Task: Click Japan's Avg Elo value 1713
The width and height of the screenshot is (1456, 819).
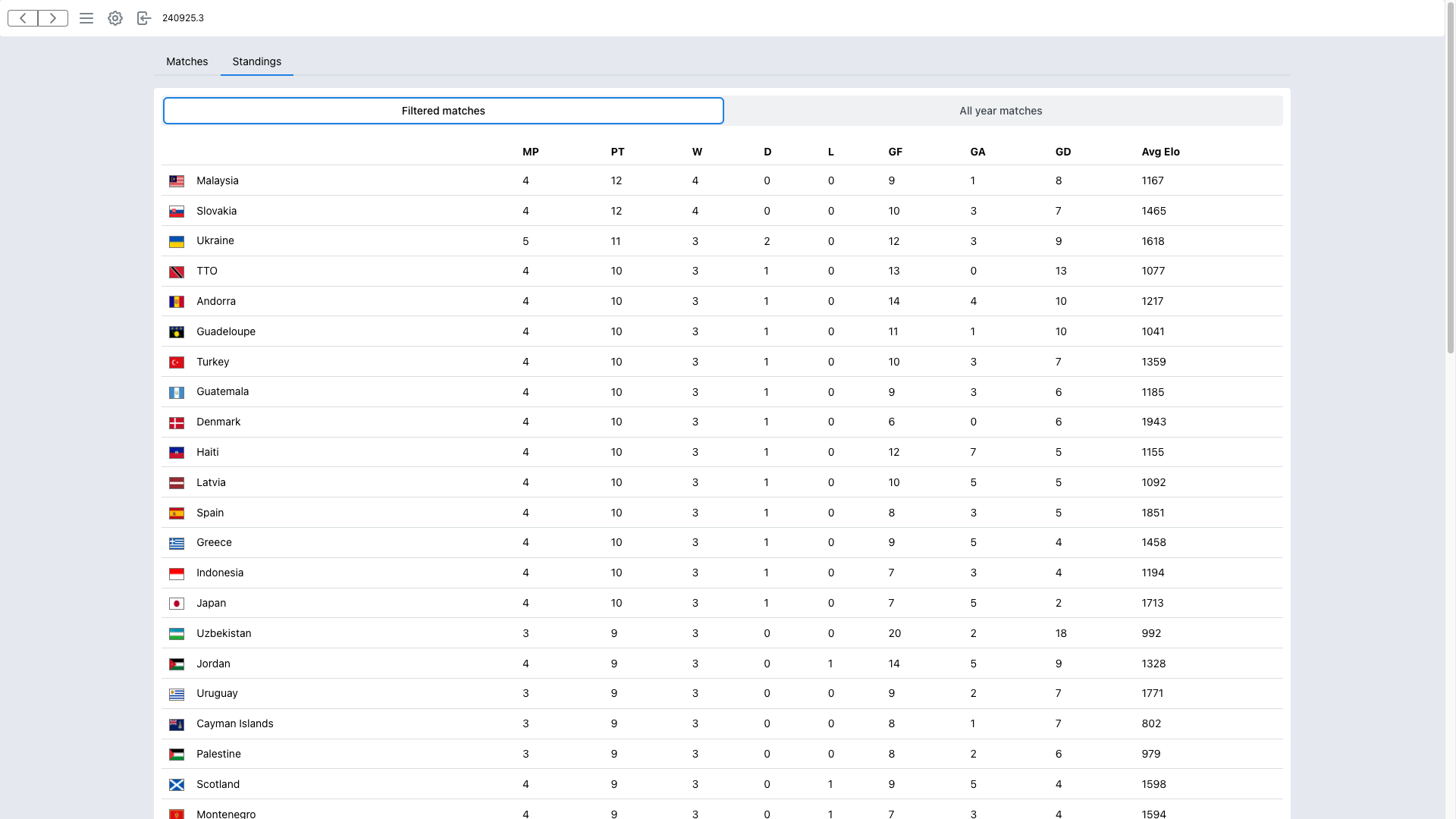Action: click(1153, 603)
